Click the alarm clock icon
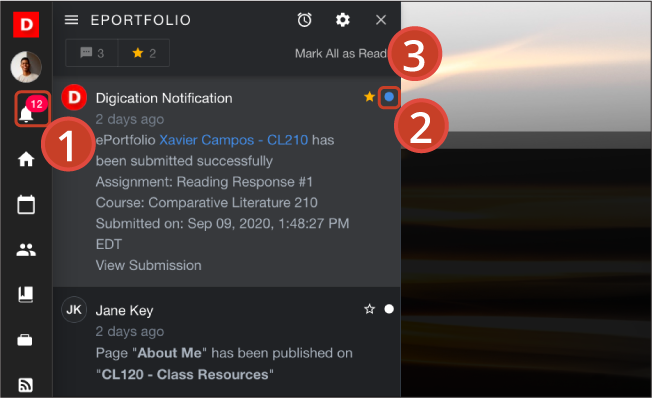This screenshot has height=398, width=652. [x=304, y=20]
